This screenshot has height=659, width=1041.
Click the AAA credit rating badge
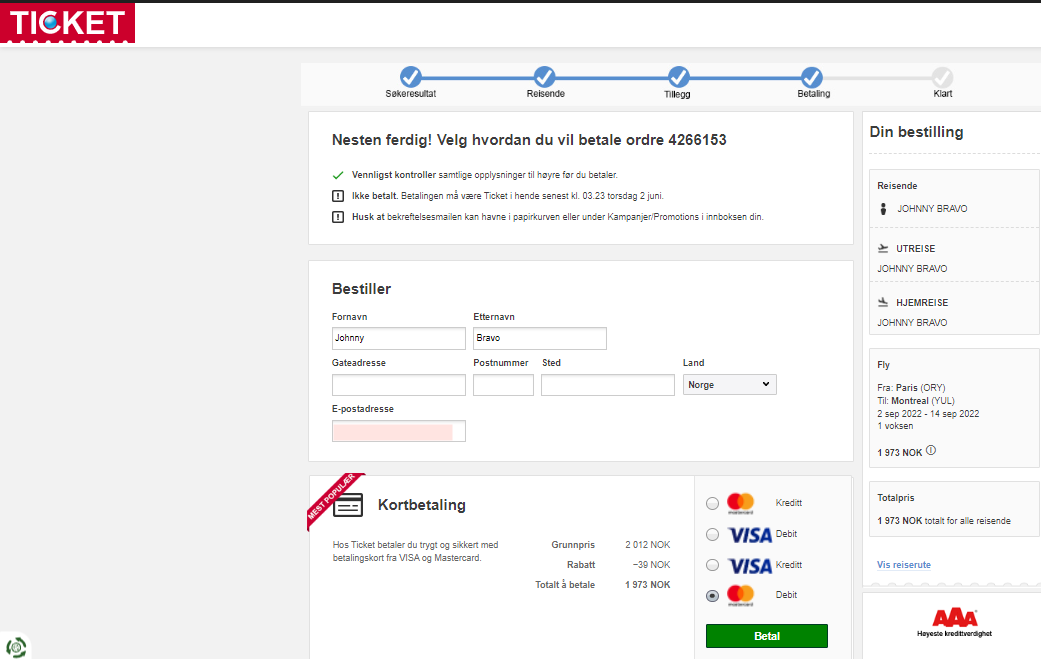pos(955,622)
